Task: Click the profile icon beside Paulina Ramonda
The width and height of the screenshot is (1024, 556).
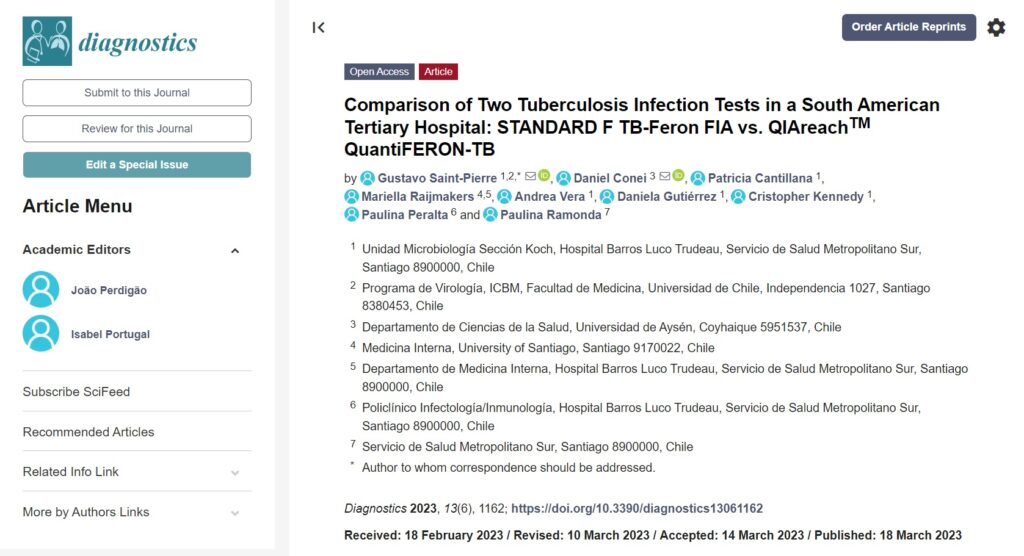Action: click(x=490, y=214)
